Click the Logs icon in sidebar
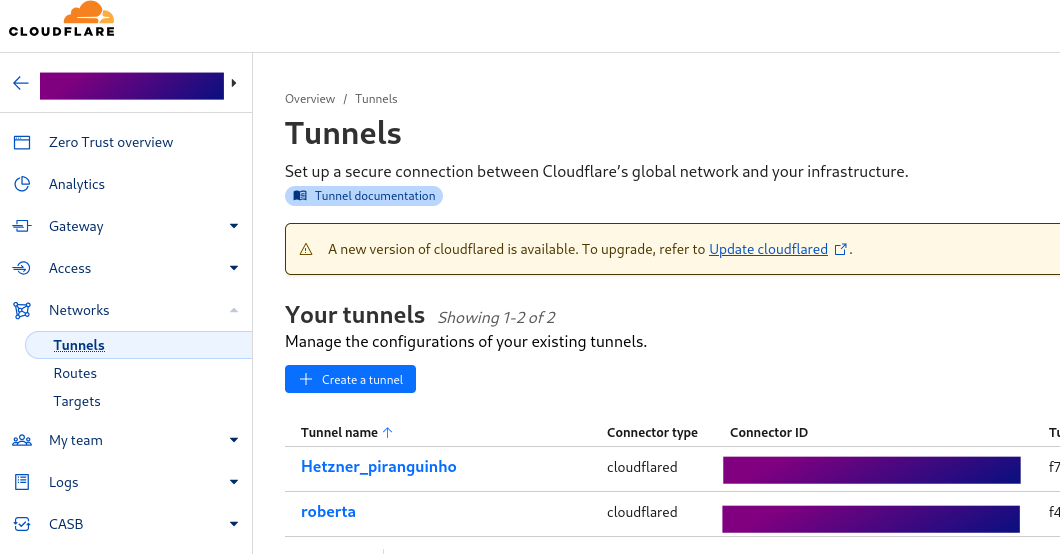Viewport: 1060px width, 554px height. click(x=22, y=482)
